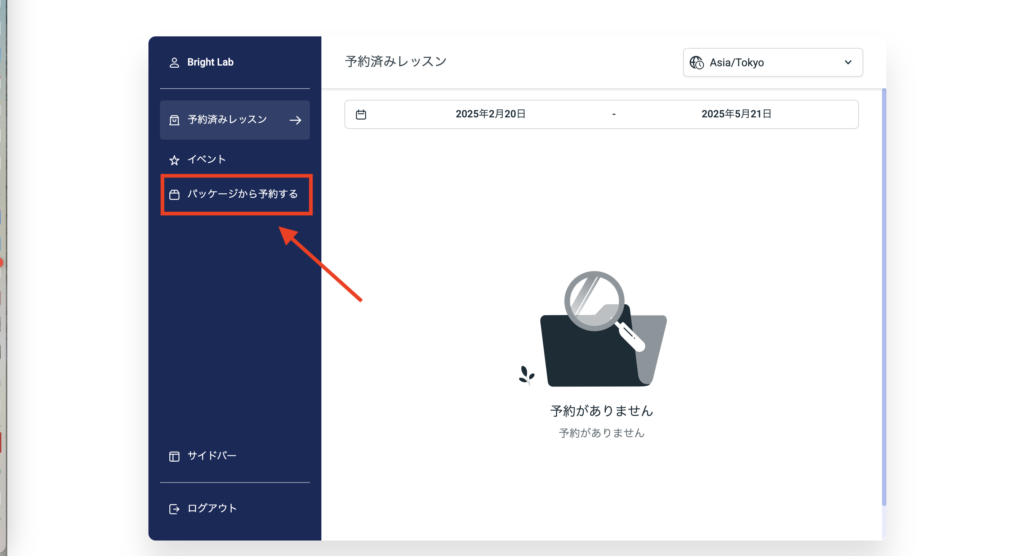Go to the イベント sidebar menu item
The width and height of the screenshot is (1024, 556).
207,160
